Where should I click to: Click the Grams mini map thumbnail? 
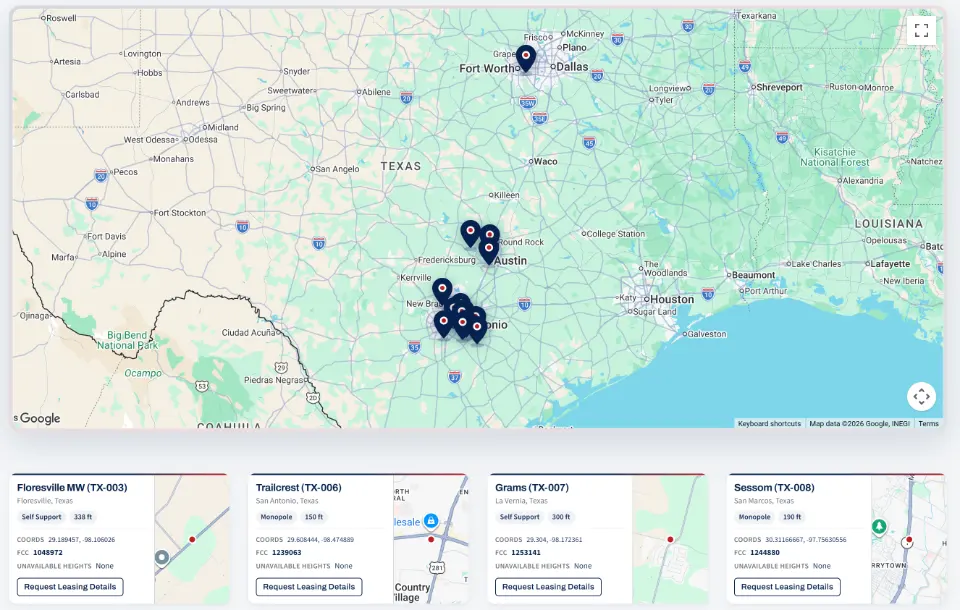click(670, 540)
